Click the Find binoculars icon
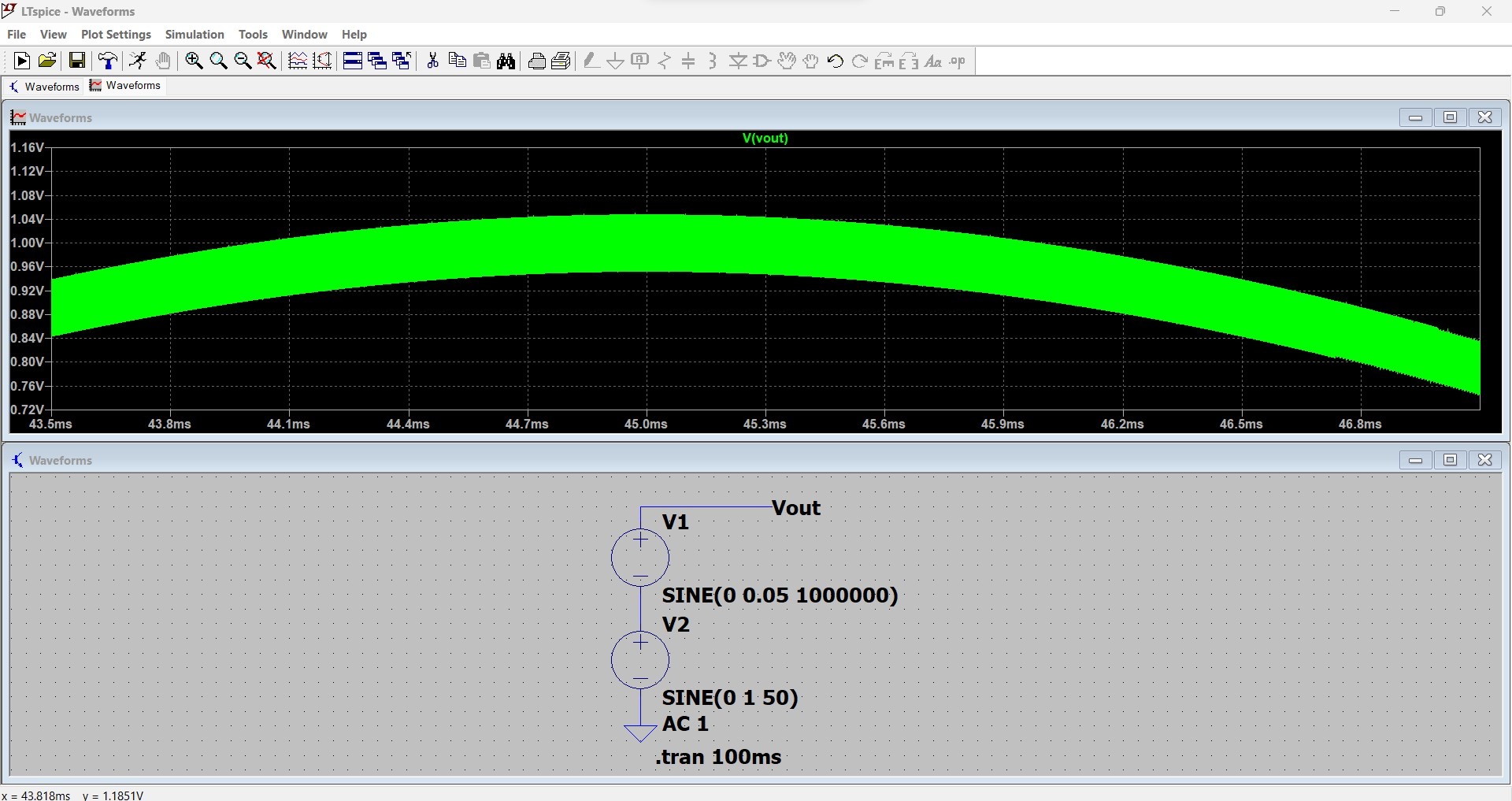The image size is (1512, 801). tap(506, 61)
